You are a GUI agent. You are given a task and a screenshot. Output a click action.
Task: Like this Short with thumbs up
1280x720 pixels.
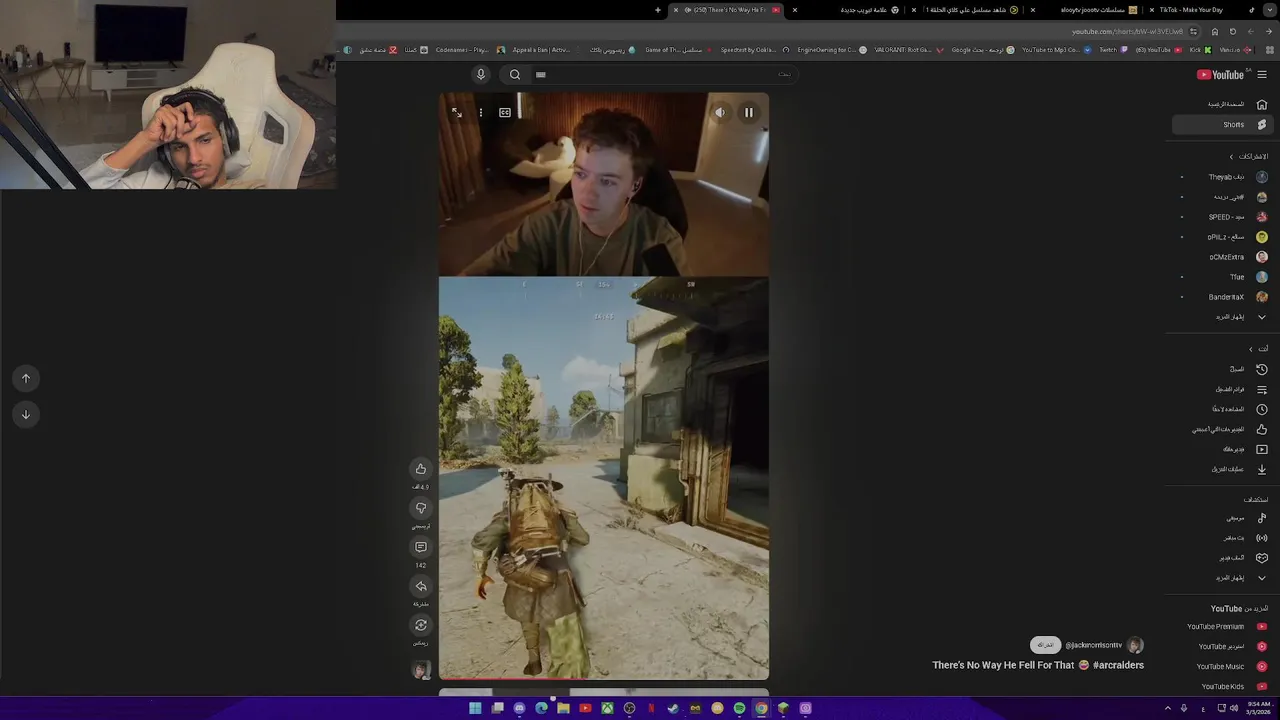tap(421, 469)
